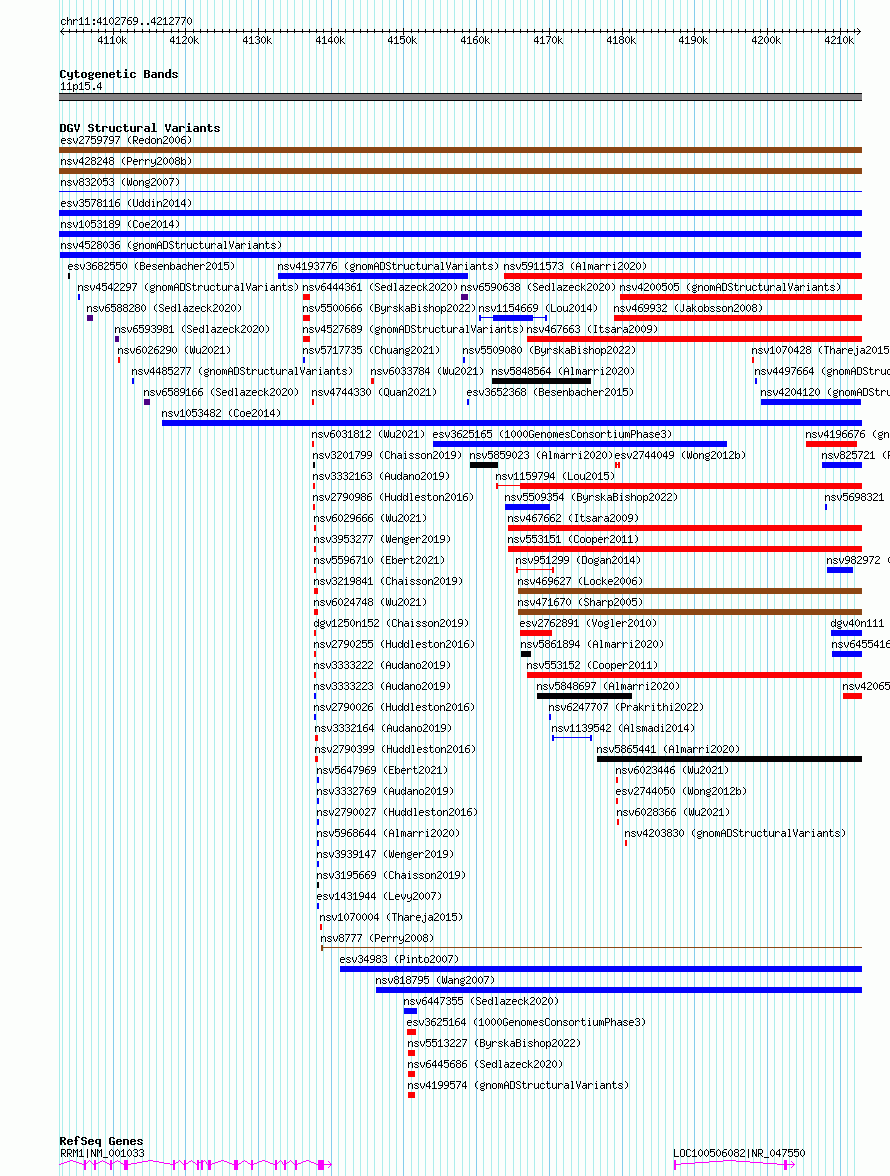Click nsv5859023 (Almarri2020) black bar
Viewport: 890px width, 1176px height.
point(484,465)
